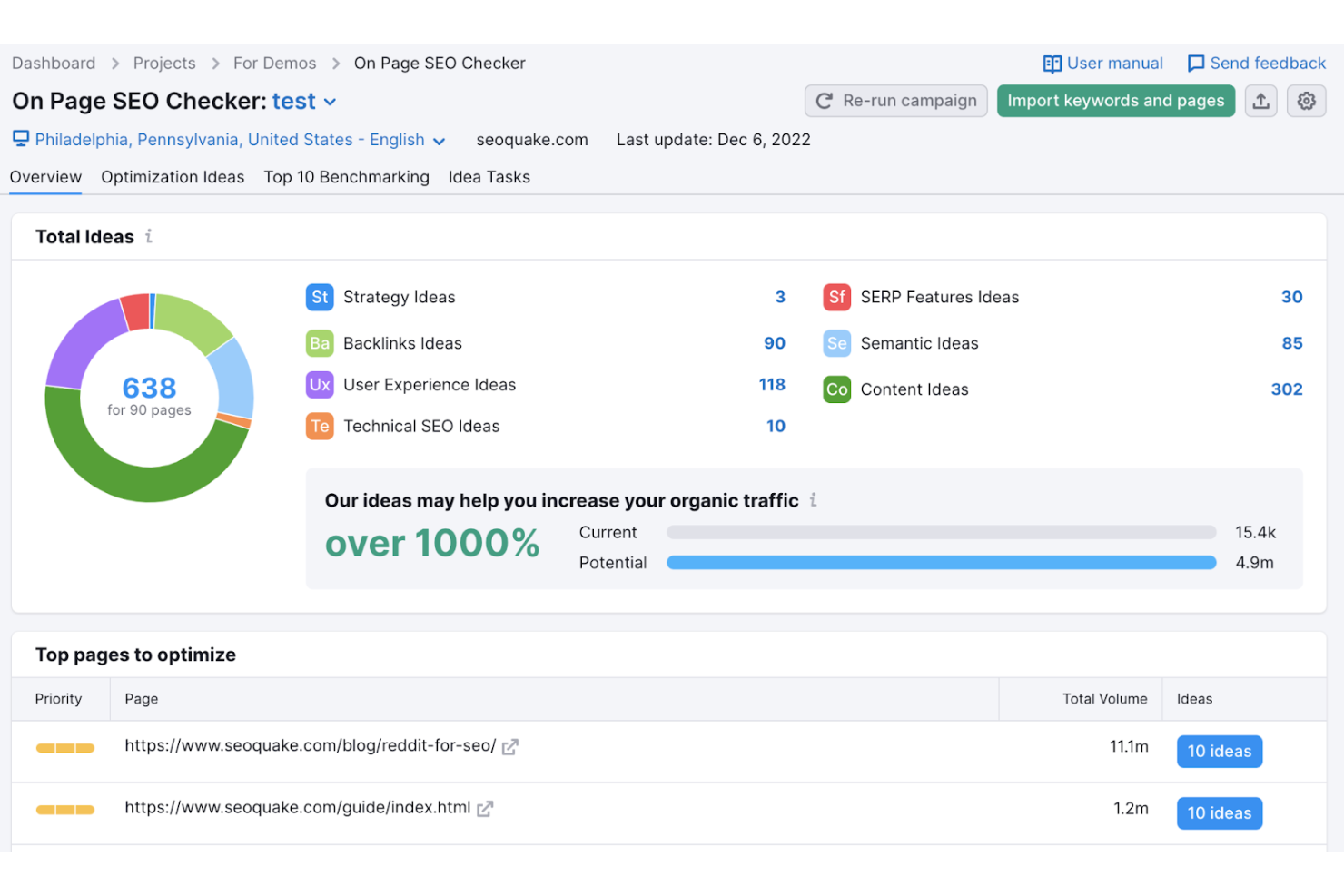The image size is (1344, 896).
Task: Click the green Content segment of donut
Action: [136, 484]
